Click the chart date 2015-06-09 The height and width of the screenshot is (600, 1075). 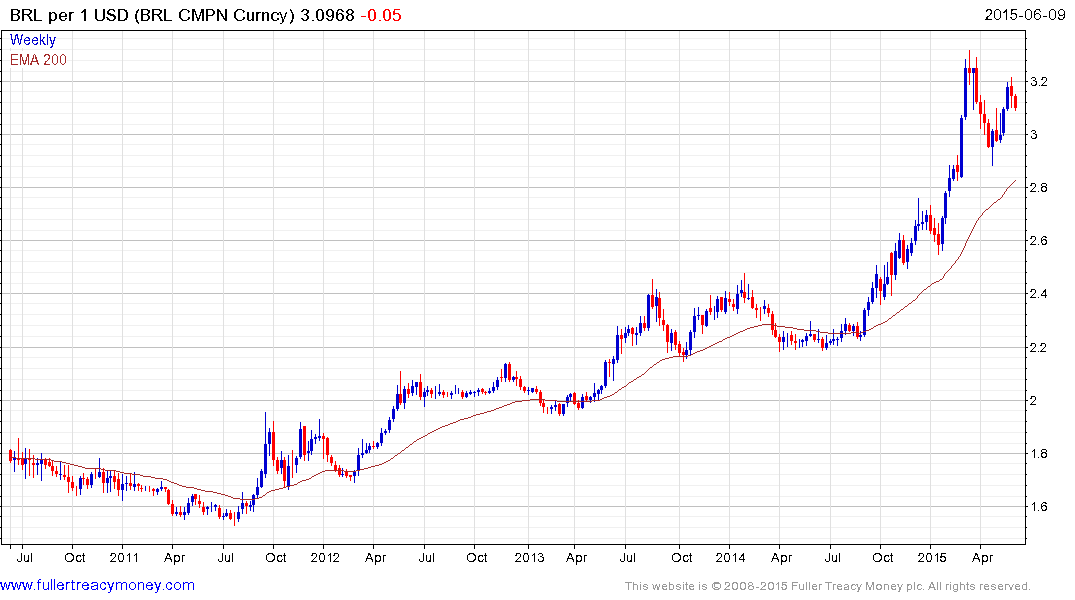coord(1025,15)
